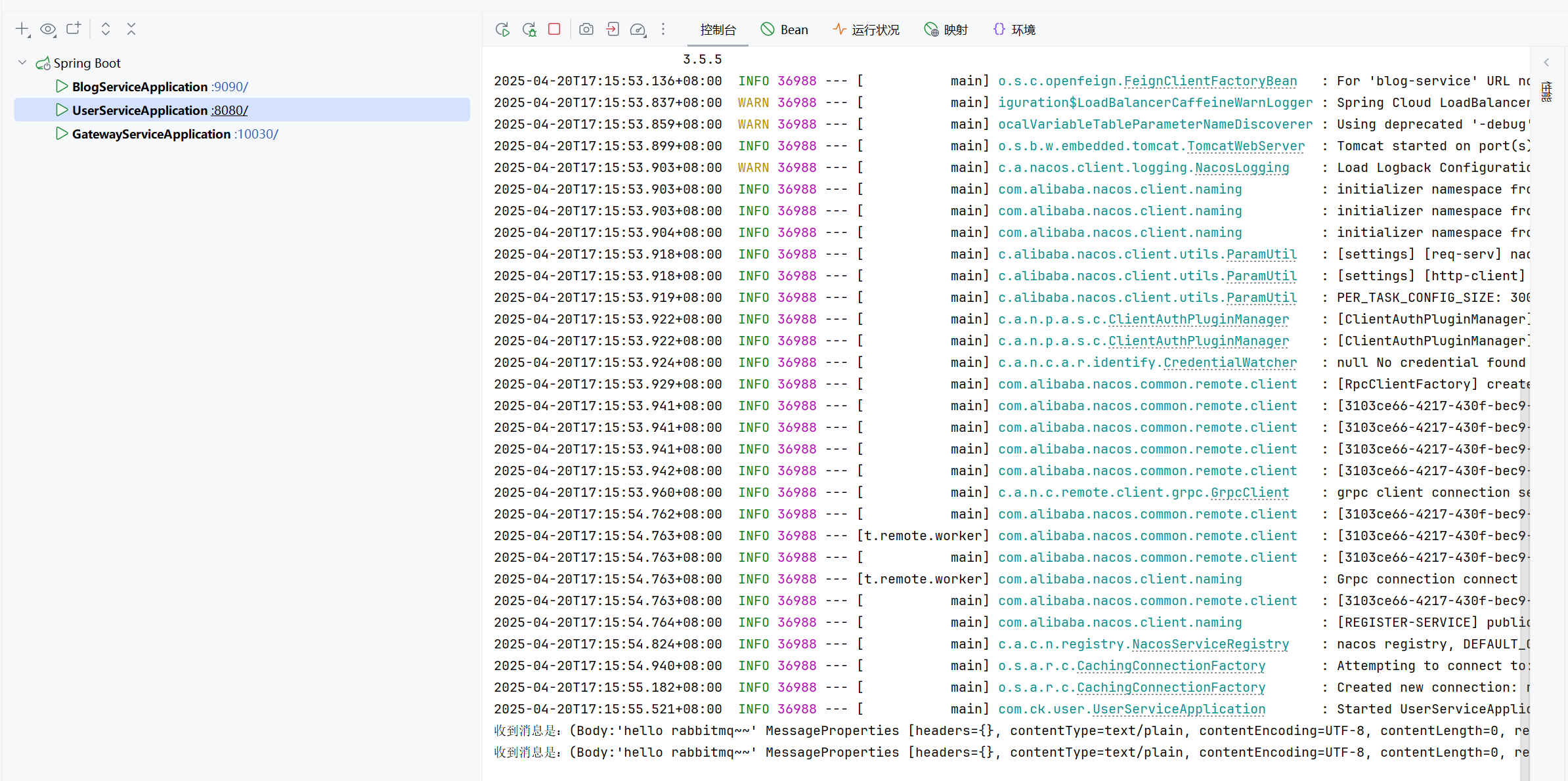The height and width of the screenshot is (781, 1568).
Task: Click the open in new tab icon
Action: 74,29
